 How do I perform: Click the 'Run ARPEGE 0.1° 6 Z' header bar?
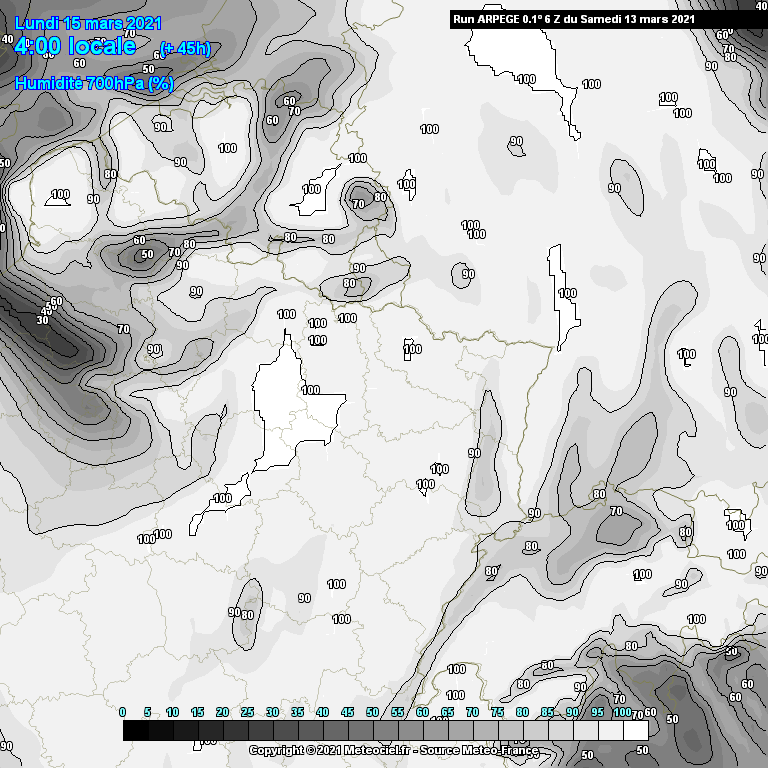pyautogui.click(x=573, y=19)
